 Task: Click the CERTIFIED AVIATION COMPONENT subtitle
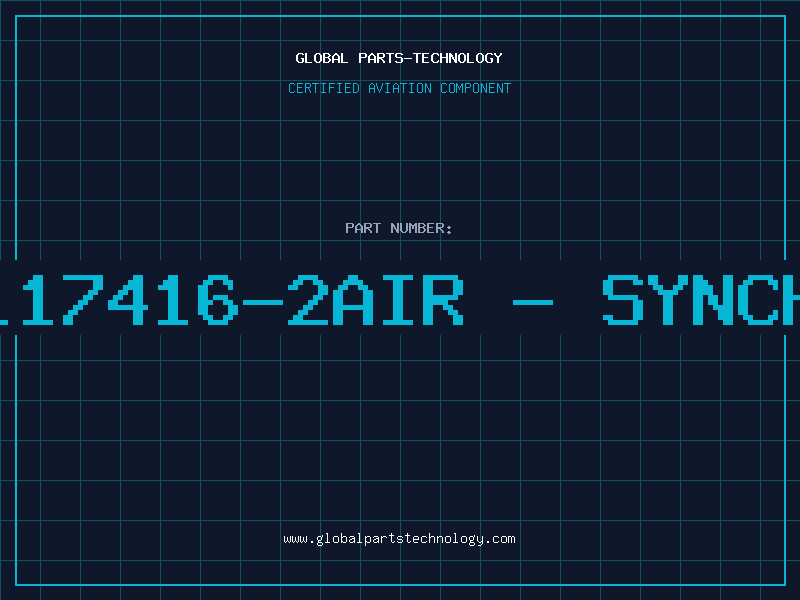coord(399,88)
